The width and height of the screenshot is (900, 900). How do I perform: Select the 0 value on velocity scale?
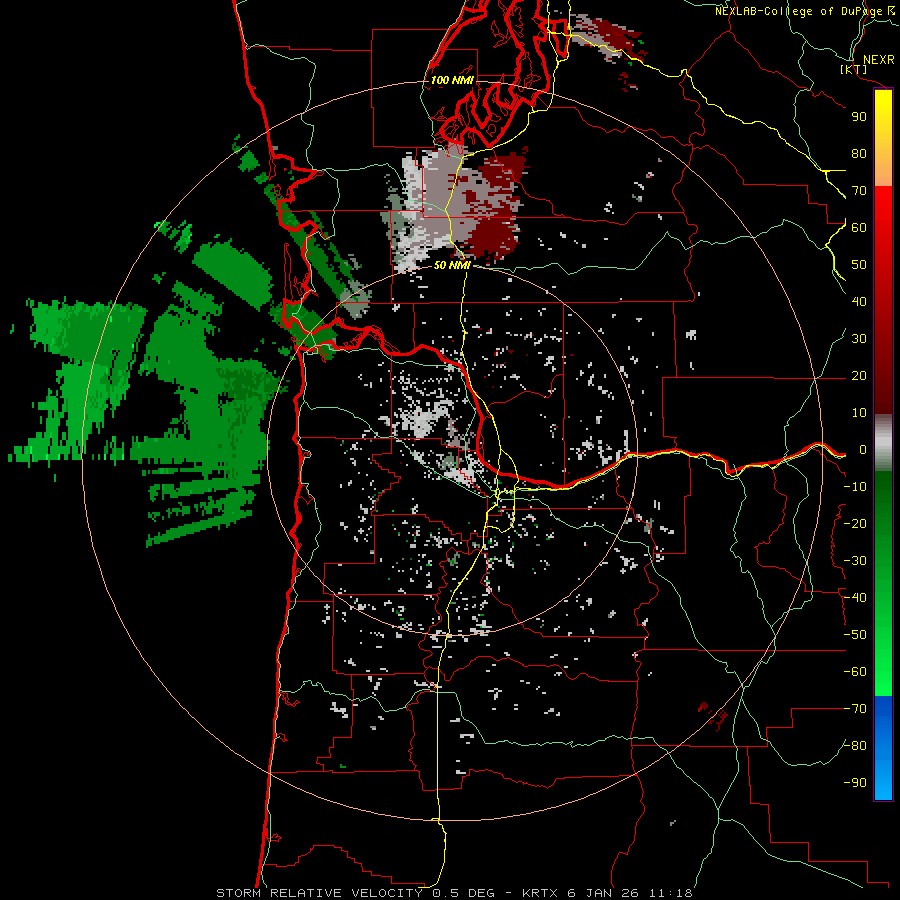click(x=863, y=450)
